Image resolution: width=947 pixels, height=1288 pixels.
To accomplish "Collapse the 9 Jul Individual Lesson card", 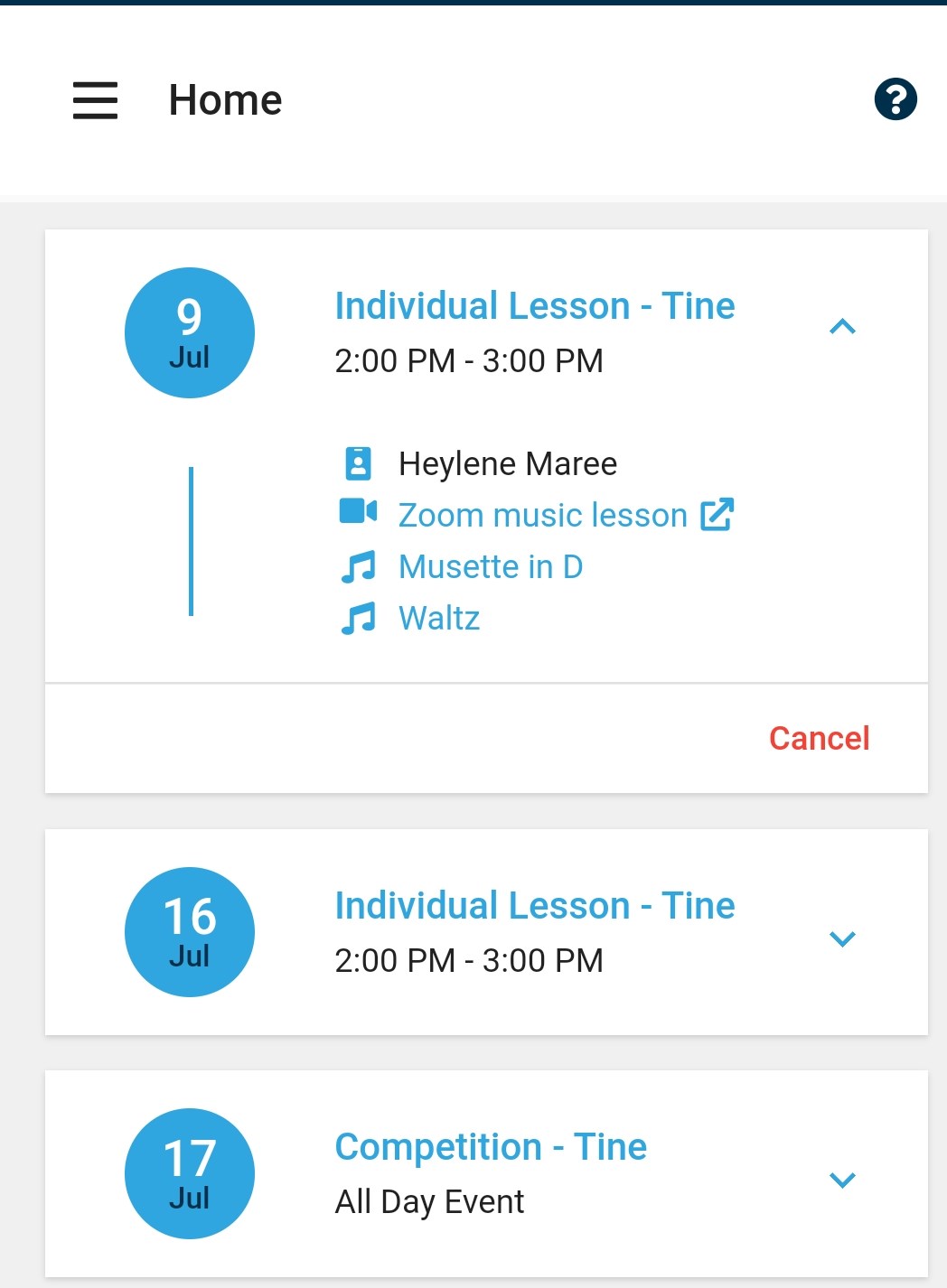I will 842,326.
